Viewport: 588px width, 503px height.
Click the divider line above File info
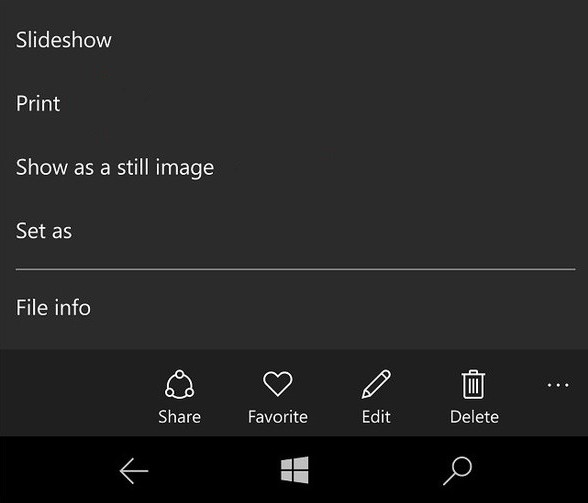point(296,269)
